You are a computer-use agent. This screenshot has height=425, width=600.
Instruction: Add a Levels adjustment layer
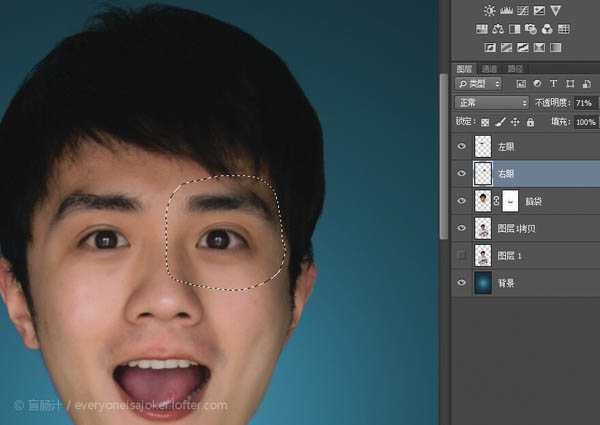point(506,11)
